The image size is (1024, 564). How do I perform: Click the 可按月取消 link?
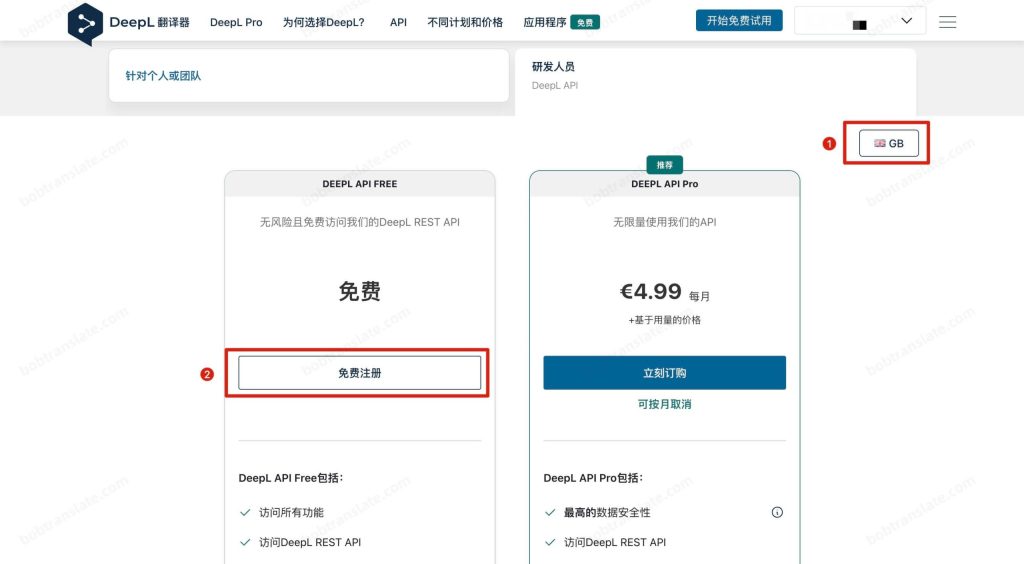point(664,404)
